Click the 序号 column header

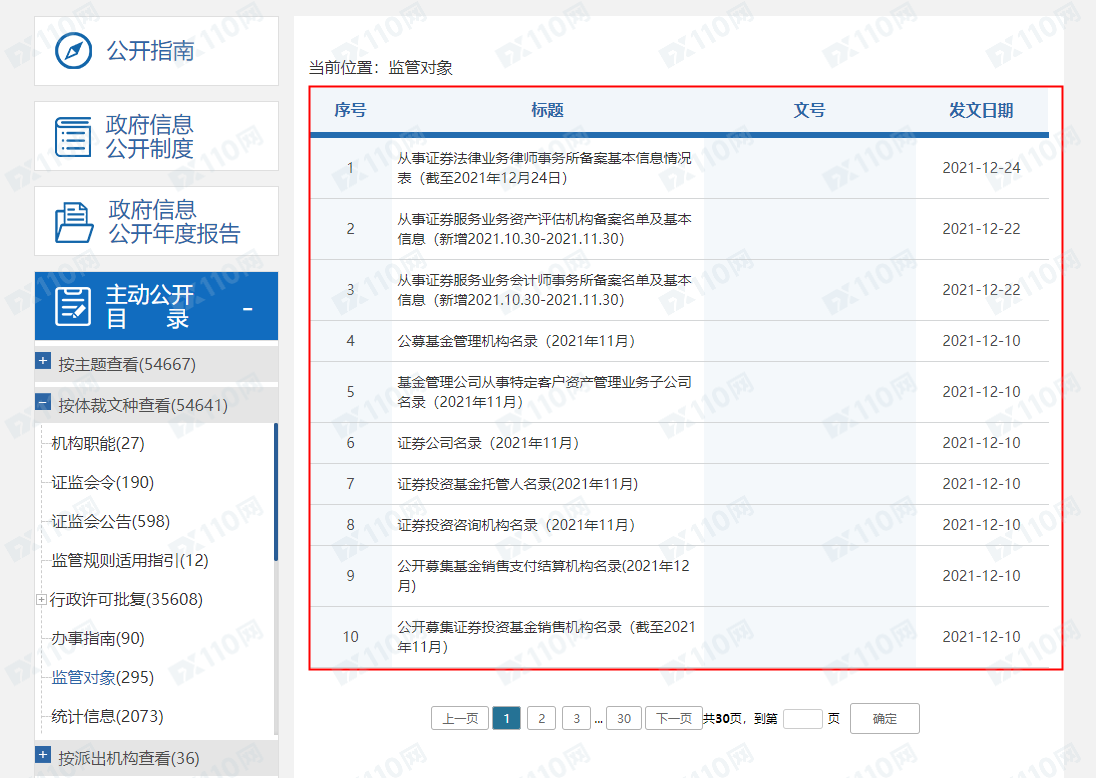[350, 110]
